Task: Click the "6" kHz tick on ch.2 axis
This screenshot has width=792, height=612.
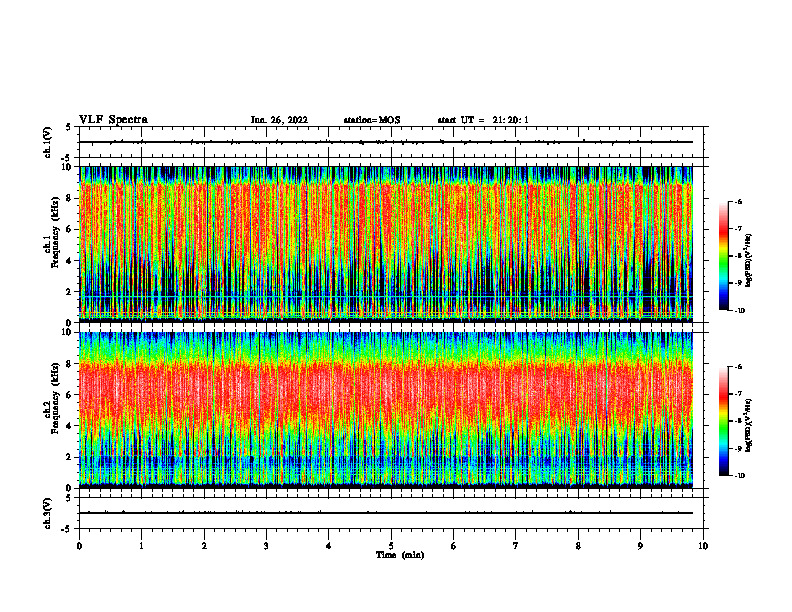Action: click(69, 395)
